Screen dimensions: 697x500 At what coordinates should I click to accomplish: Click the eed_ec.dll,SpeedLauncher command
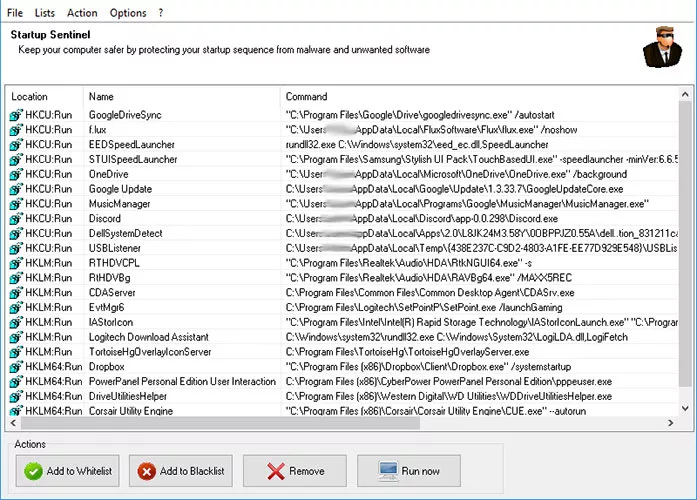[417, 144]
